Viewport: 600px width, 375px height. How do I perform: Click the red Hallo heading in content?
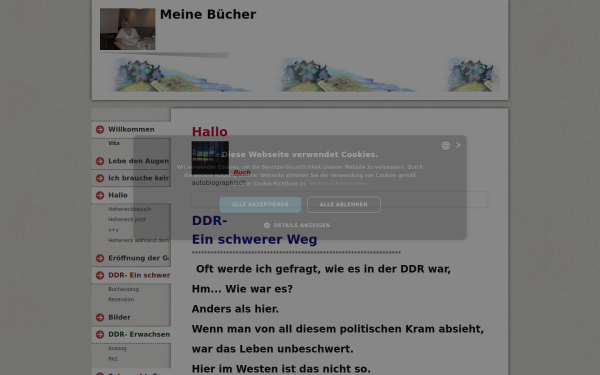point(210,132)
